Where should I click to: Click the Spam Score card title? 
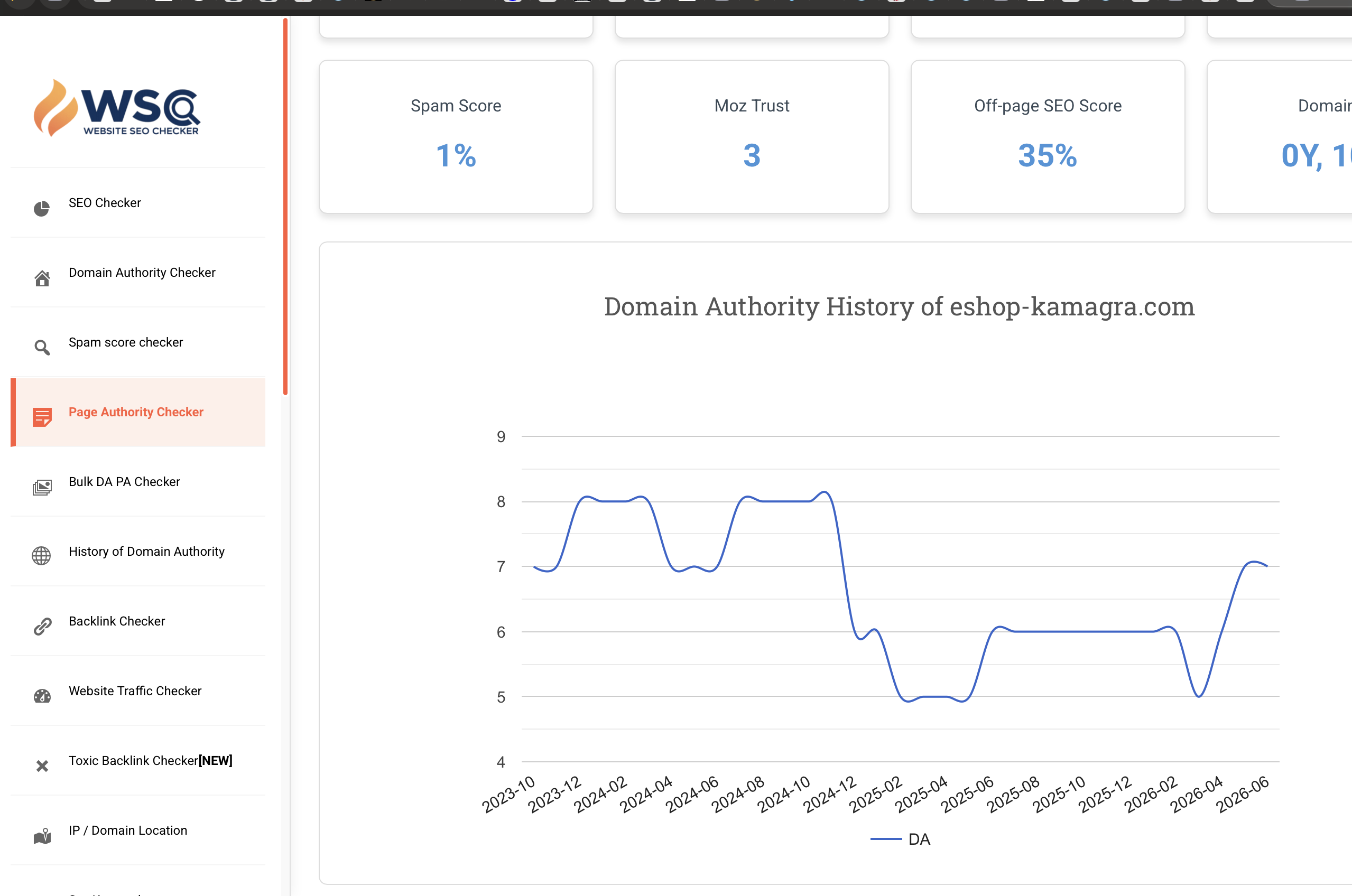(x=456, y=106)
